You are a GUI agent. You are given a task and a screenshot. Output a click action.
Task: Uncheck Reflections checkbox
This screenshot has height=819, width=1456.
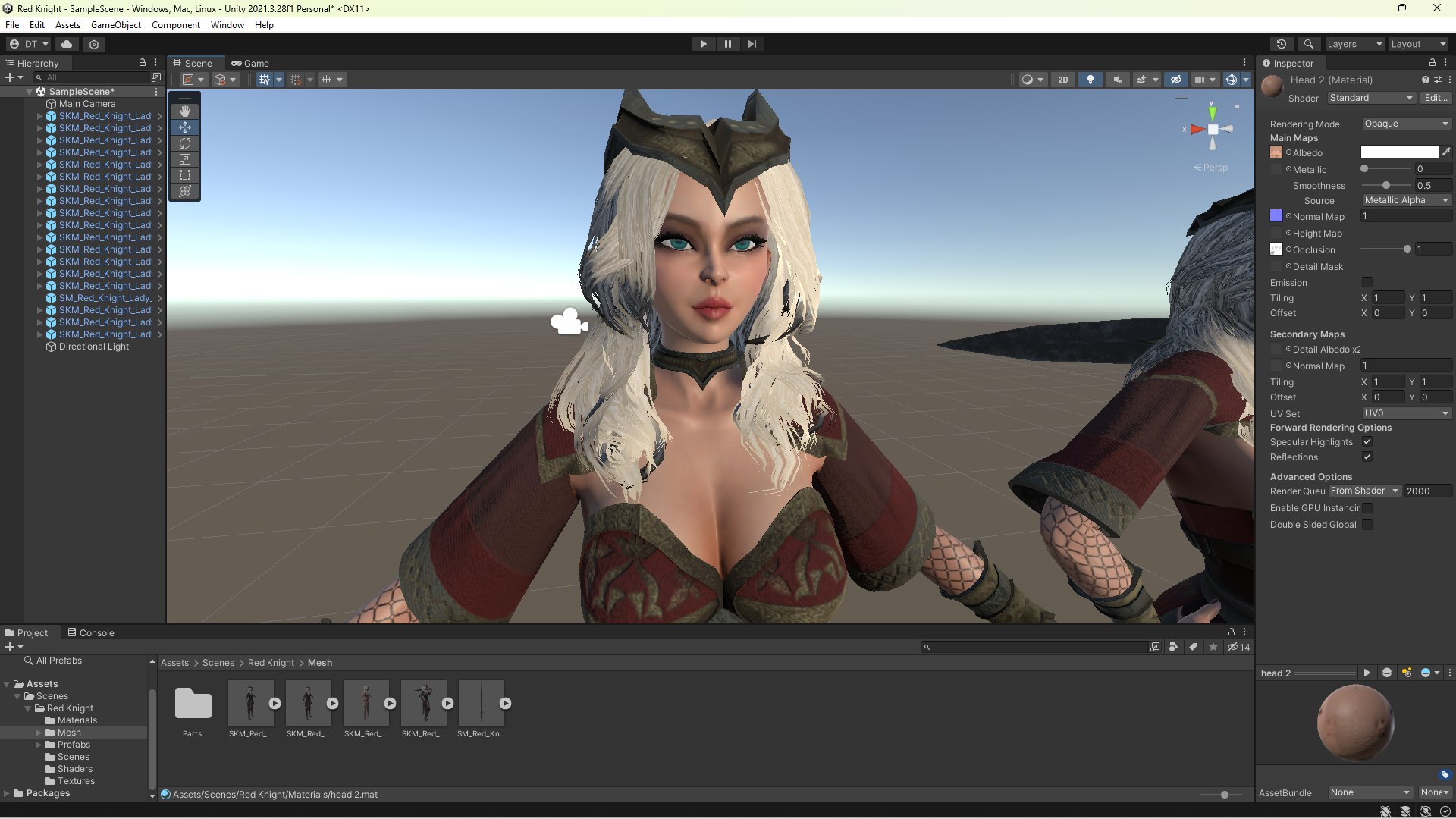point(1367,457)
